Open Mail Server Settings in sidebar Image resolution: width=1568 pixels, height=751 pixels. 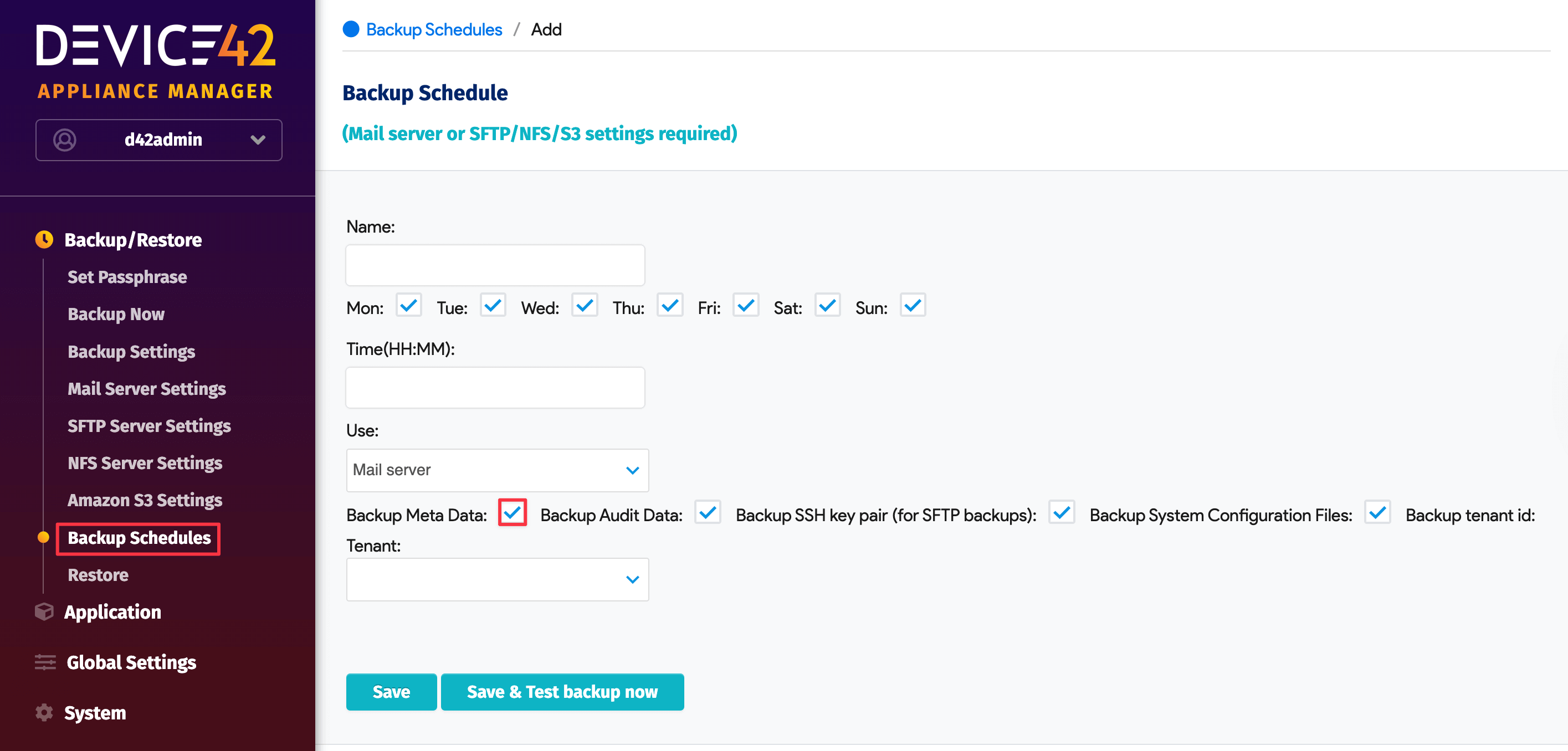pyautogui.click(x=147, y=388)
